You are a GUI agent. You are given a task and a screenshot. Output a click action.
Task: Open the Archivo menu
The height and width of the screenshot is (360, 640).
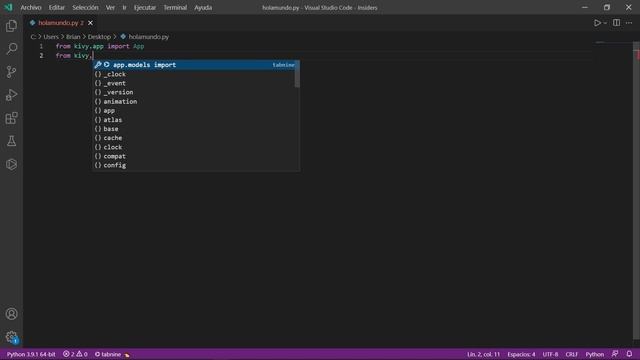tap(31, 7)
